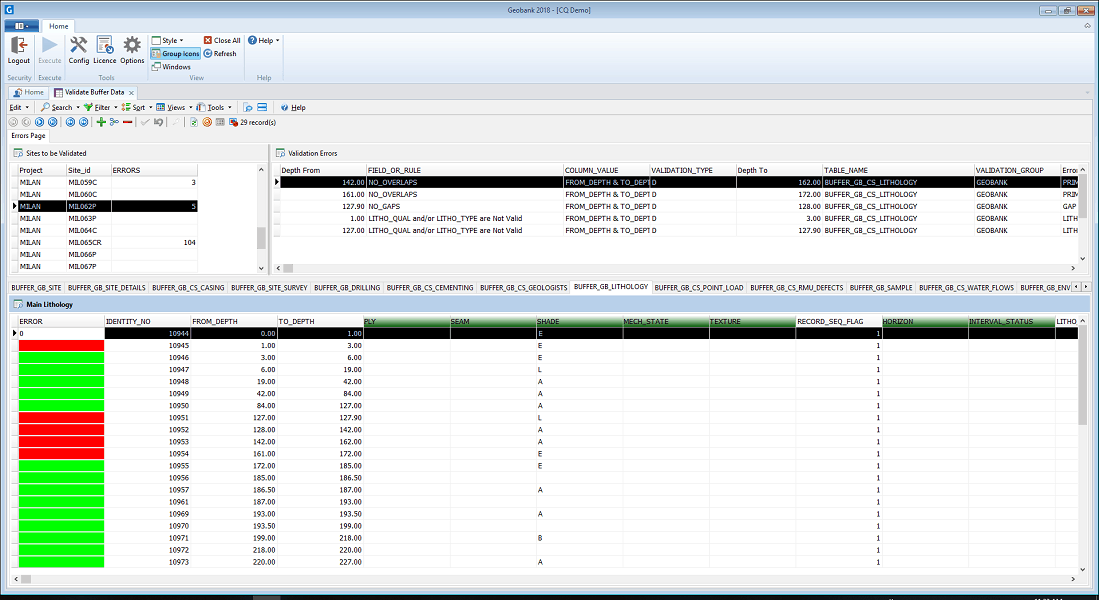Switch to the BUFFER_GB_DRILLING tab

(x=347, y=287)
